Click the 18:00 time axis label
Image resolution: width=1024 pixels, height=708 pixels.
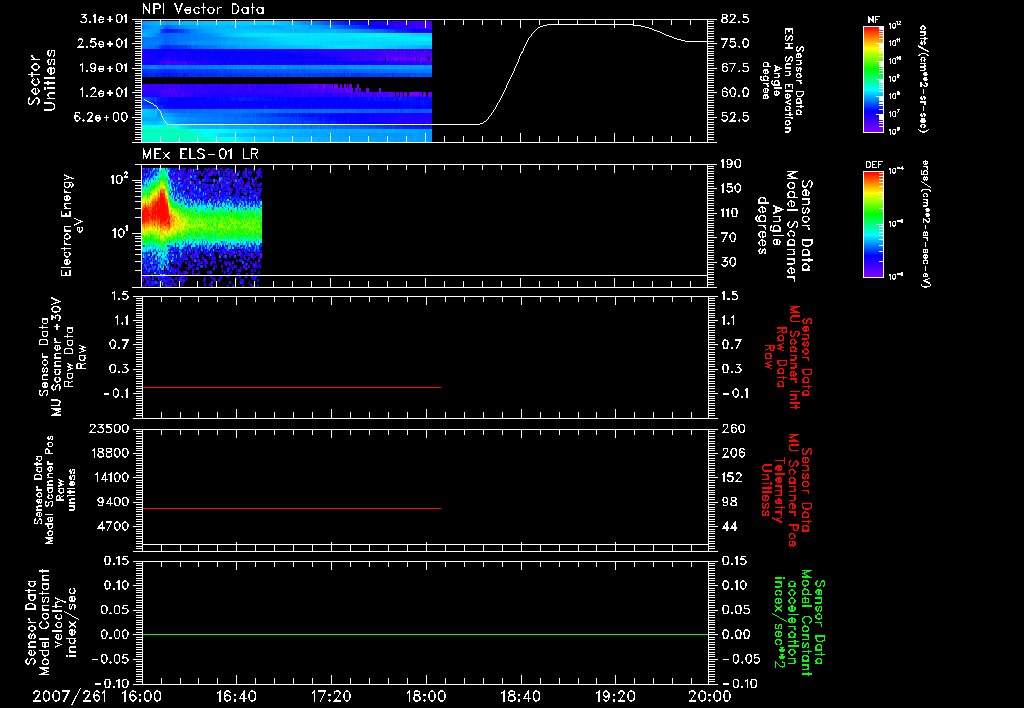(x=426, y=696)
